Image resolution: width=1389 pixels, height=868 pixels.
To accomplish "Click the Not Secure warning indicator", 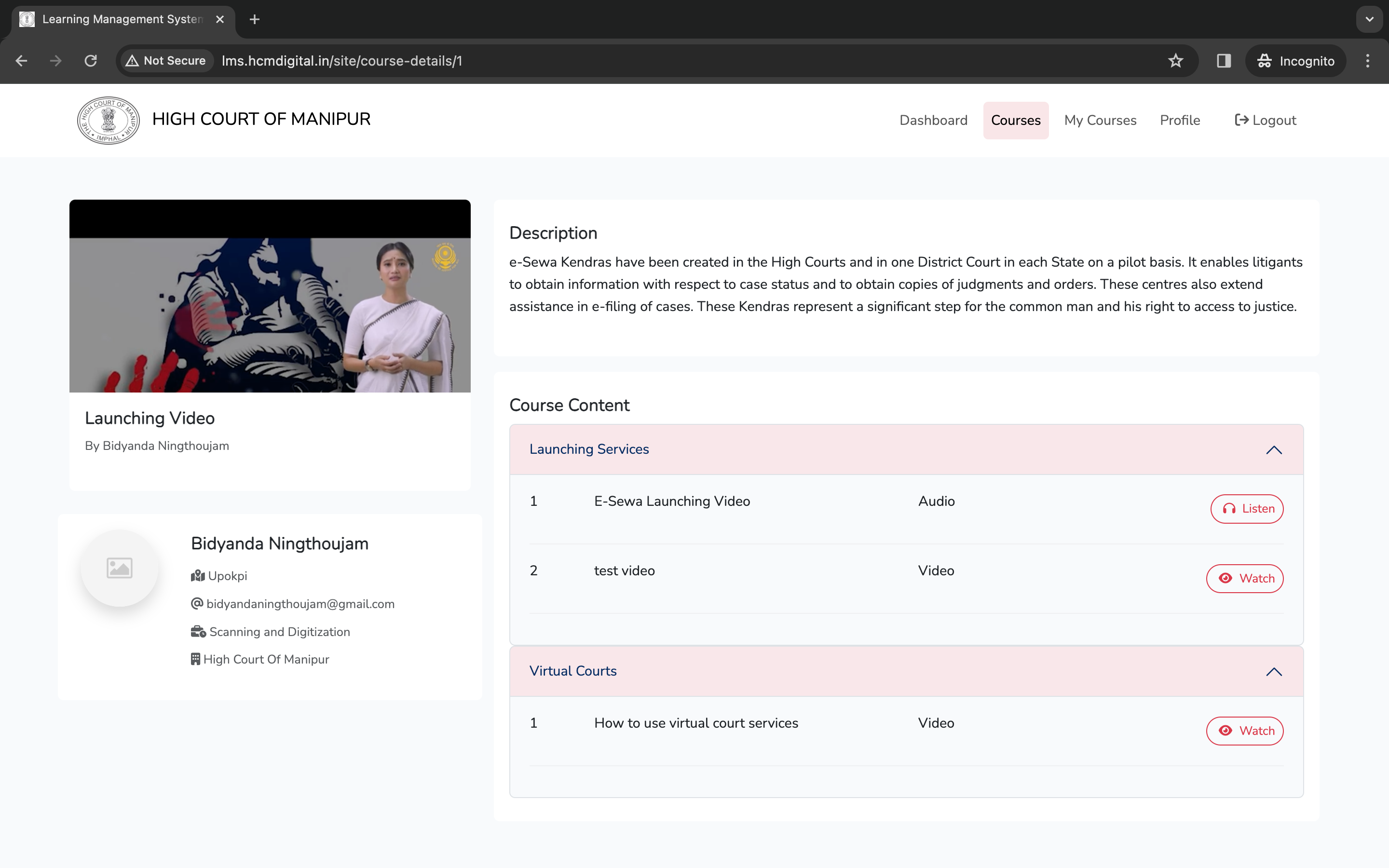I will pyautogui.click(x=166, y=61).
